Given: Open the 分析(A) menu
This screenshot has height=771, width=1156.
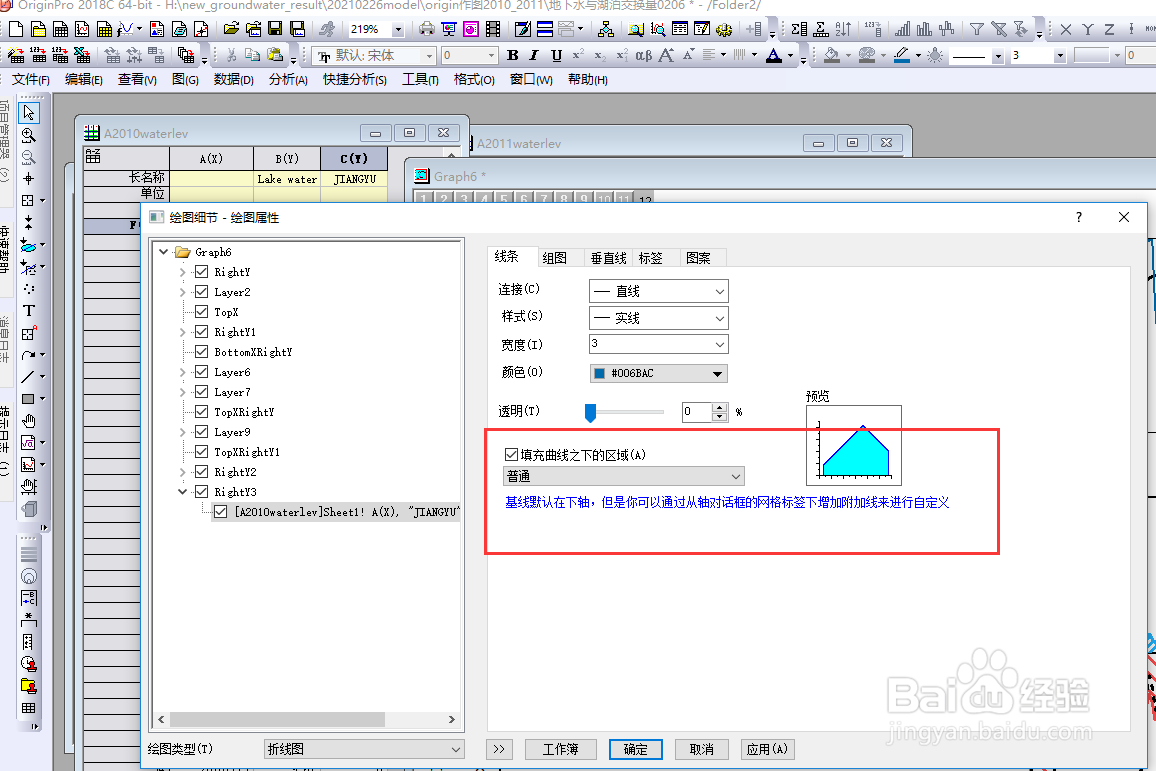Looking at the screenshot, I should point(288,80).
